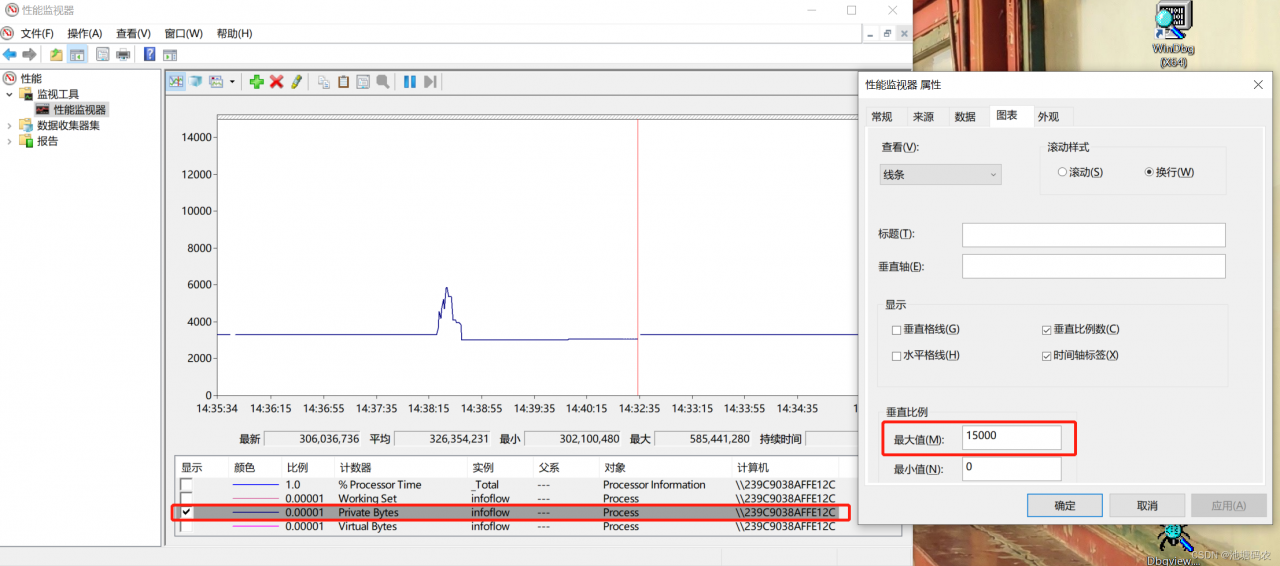Check the Virtual Bytes display checkbox
The image size is (1280, 566).
tap(186, 526)
